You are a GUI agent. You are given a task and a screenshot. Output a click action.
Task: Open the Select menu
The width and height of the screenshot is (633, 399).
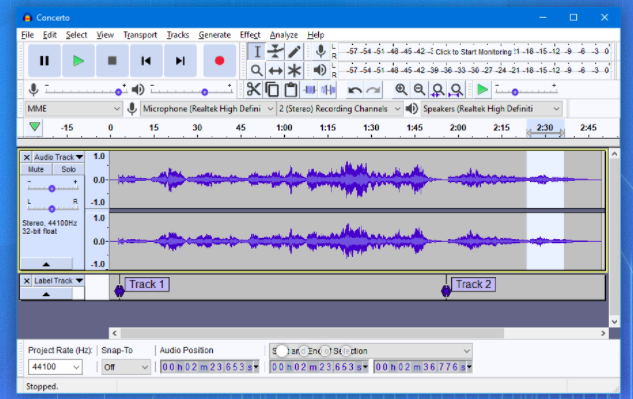coord(76,35)
